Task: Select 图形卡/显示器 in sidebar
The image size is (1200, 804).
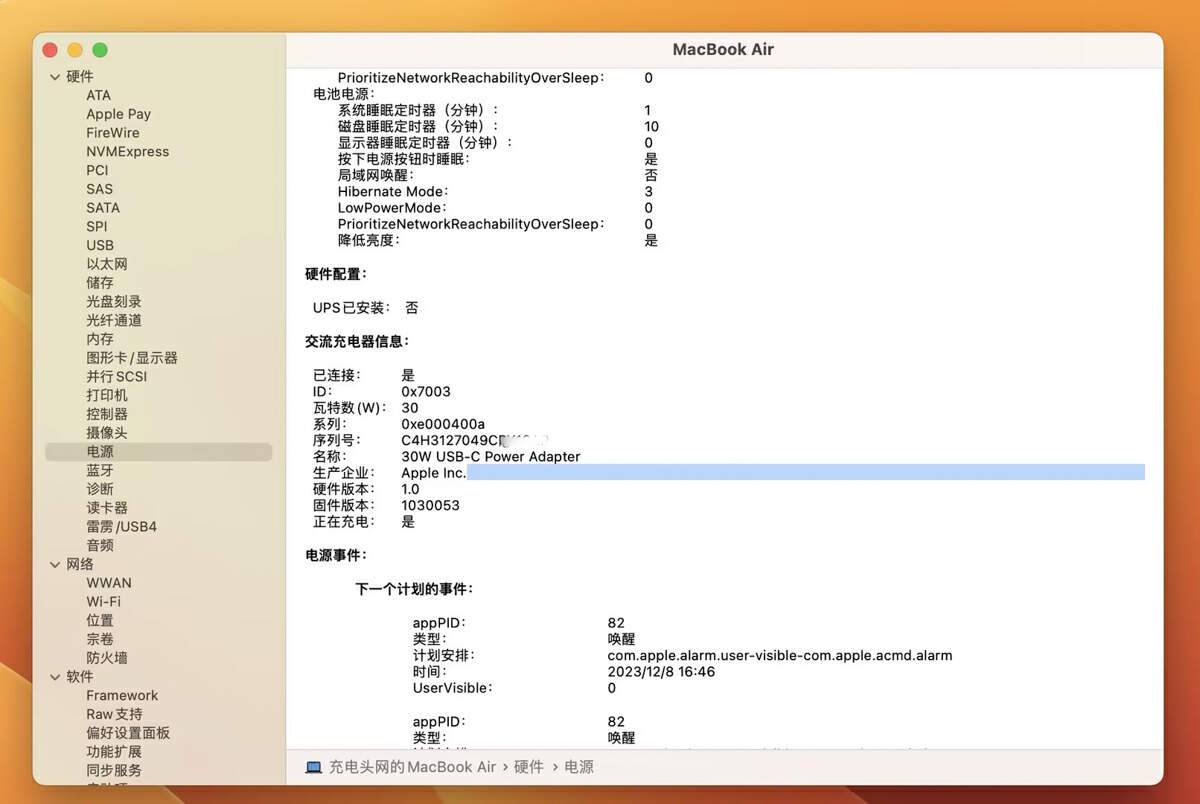Action: pos(132,358)
